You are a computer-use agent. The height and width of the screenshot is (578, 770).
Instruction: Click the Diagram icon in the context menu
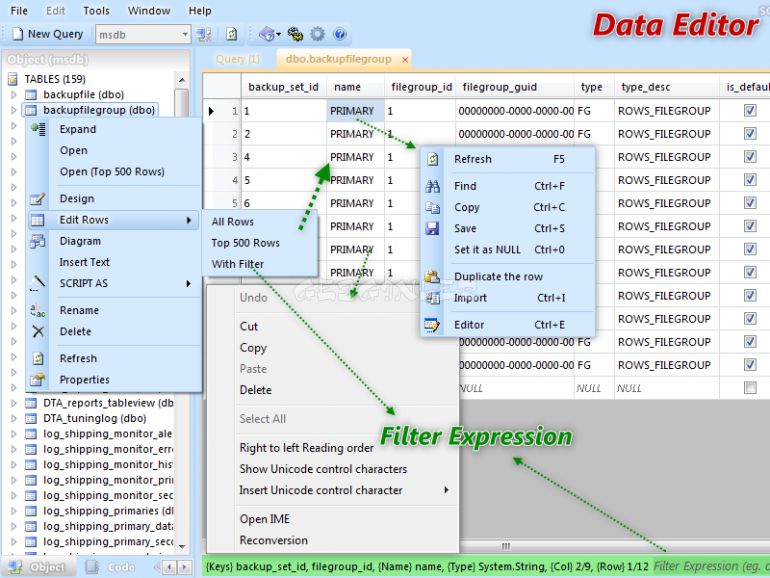(38, 241)
